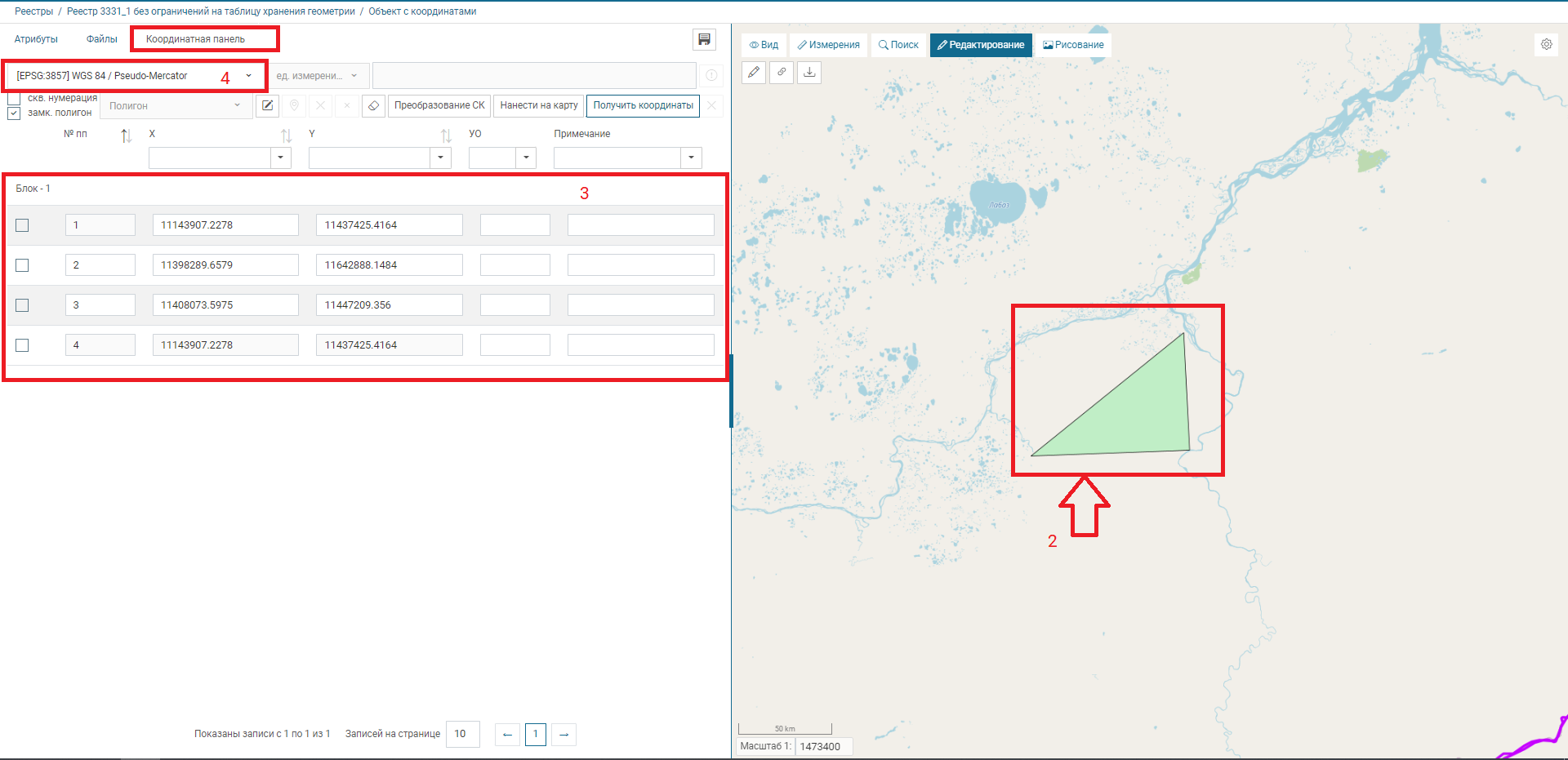
Task: Click the eraser icon in coordinate toolbar
Action: pyautogui.click(x=373, y=105)
